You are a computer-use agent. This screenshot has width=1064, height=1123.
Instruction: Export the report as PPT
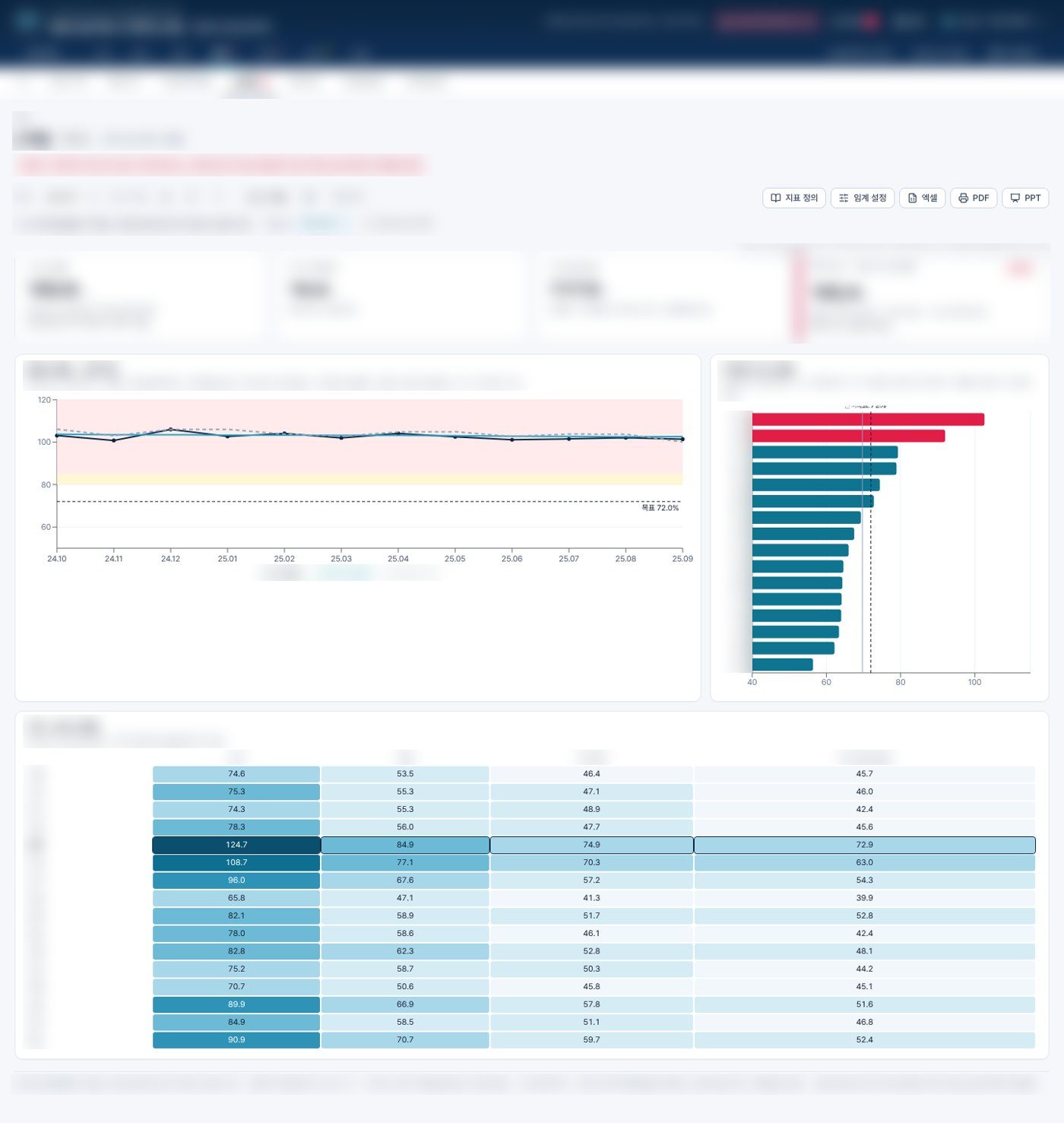coord(1025,198)
